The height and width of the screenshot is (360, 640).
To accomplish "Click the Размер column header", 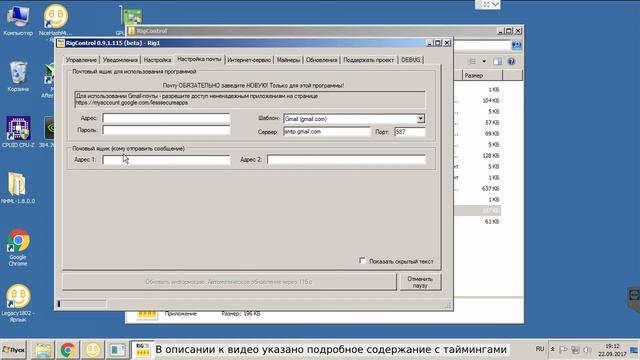I will click(482, 76).
